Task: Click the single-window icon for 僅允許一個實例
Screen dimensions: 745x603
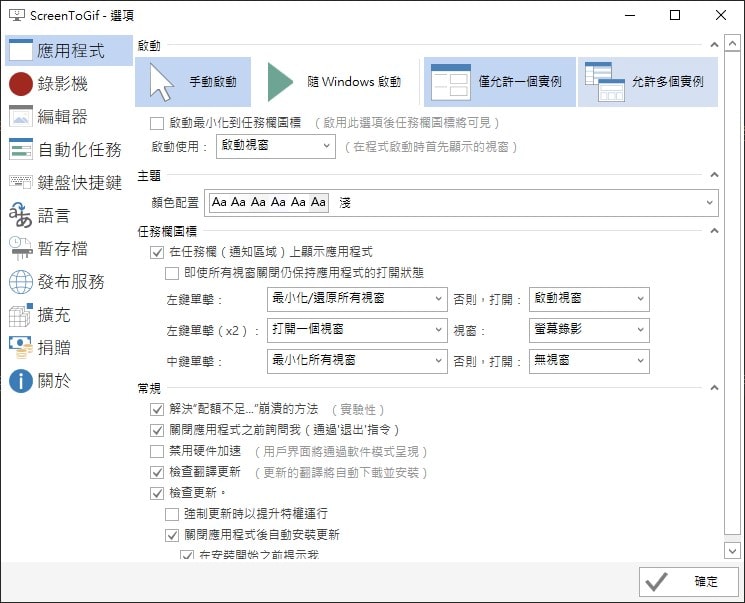Action: (x=450, y=82)
